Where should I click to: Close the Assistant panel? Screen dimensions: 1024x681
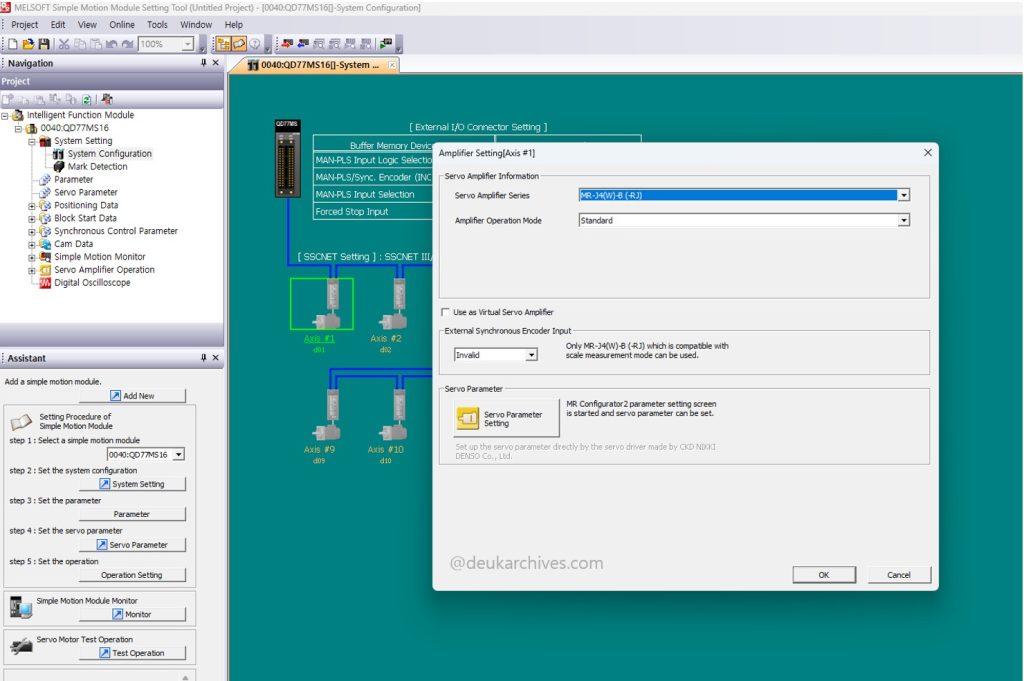pos(216,358)
